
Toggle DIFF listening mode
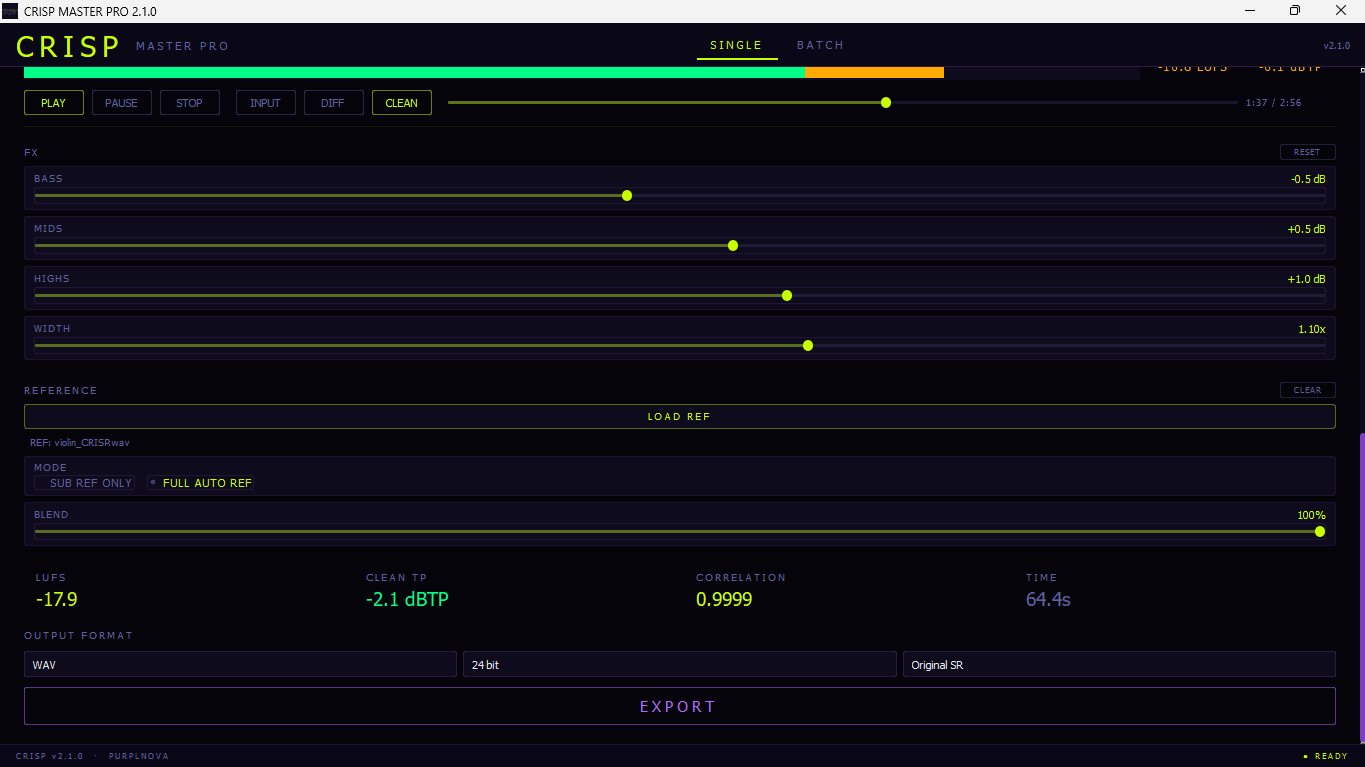[333, 102]
